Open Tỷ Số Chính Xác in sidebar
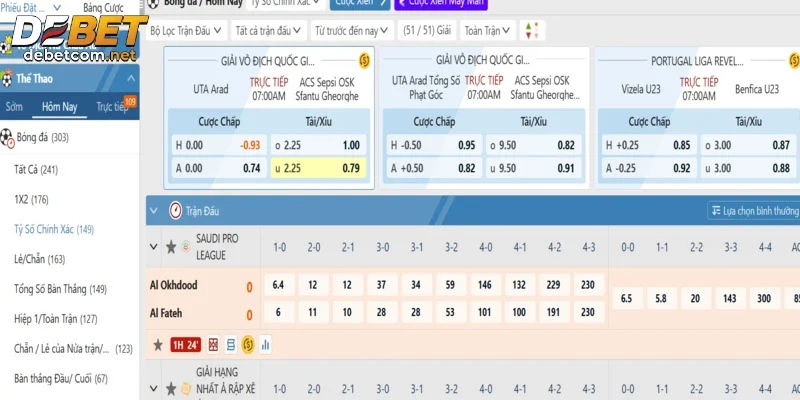 54,229
